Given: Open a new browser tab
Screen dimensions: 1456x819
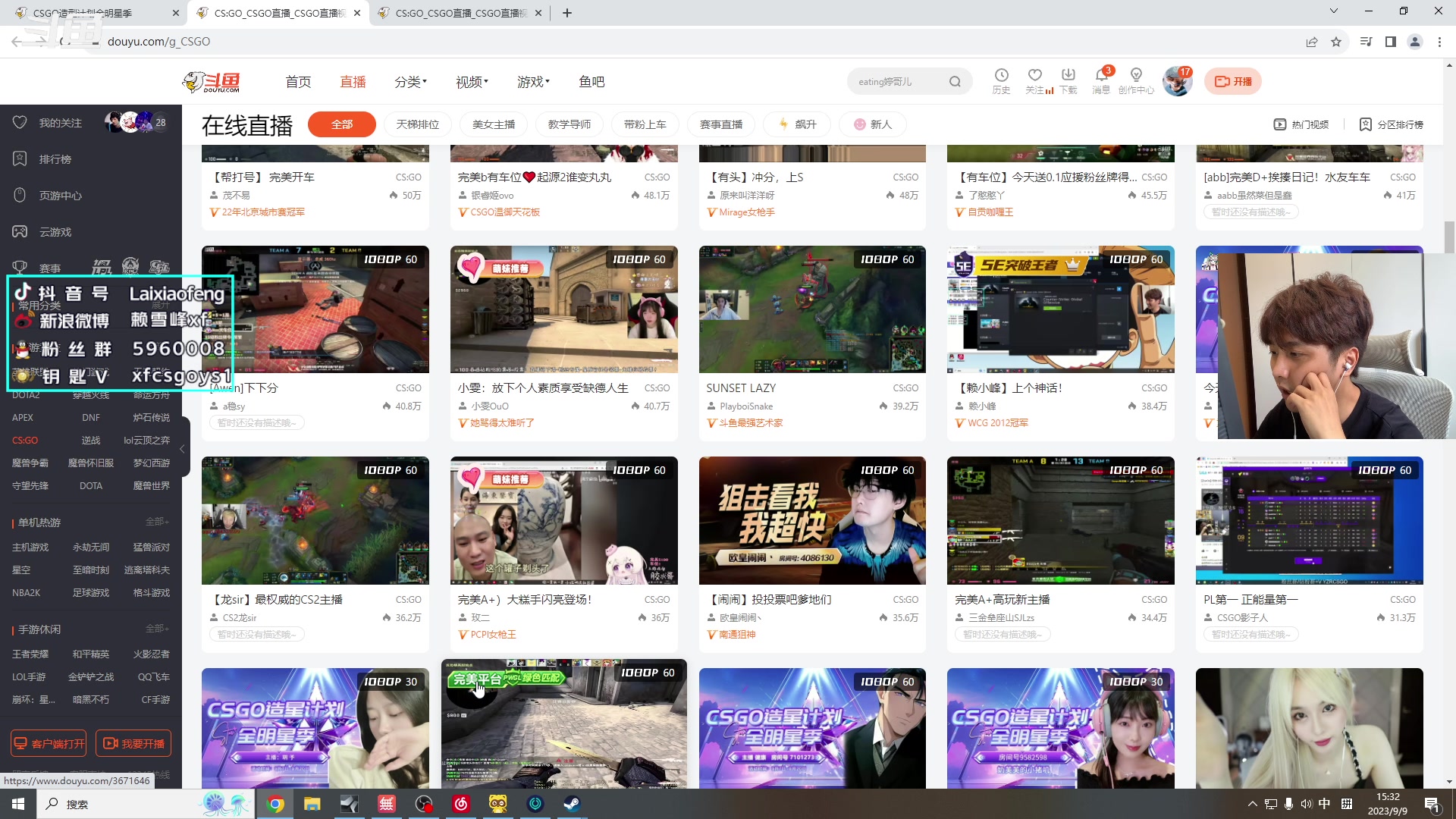Looking at the screenshot, I should point(567,13).
